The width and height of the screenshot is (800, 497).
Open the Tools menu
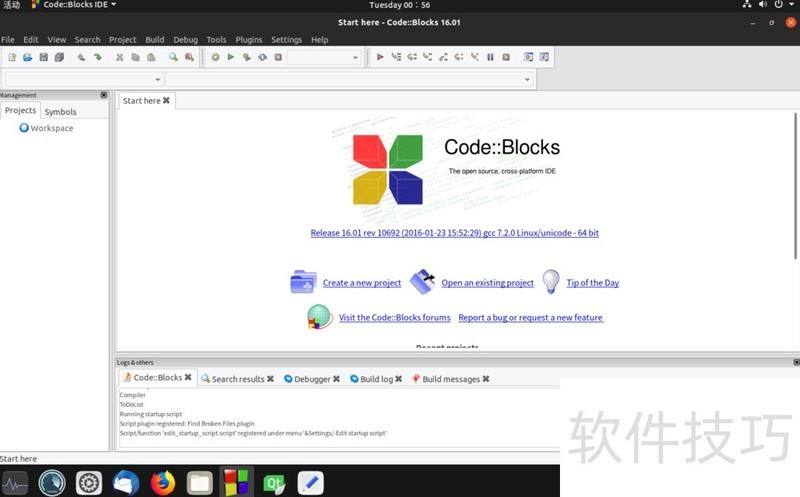216,40
